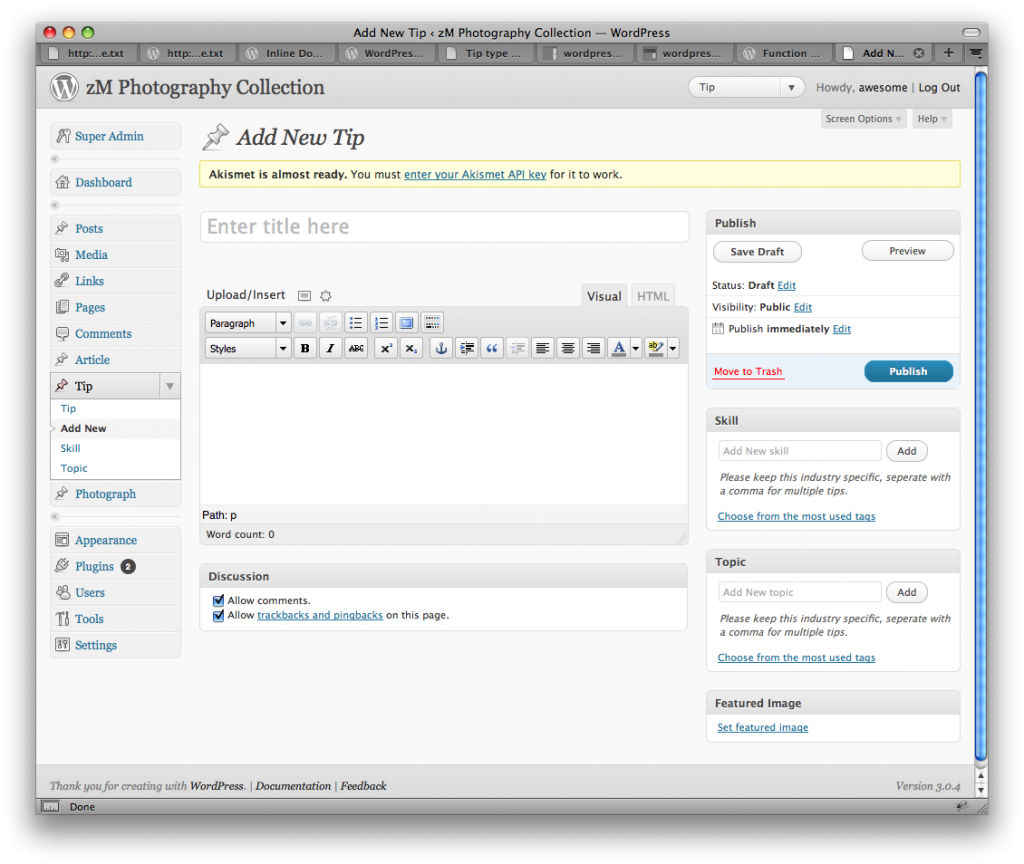The height and width of the screenshot is (864, 1024).
Task: Click enter your Akismet API key link
Action: (475, 174)
